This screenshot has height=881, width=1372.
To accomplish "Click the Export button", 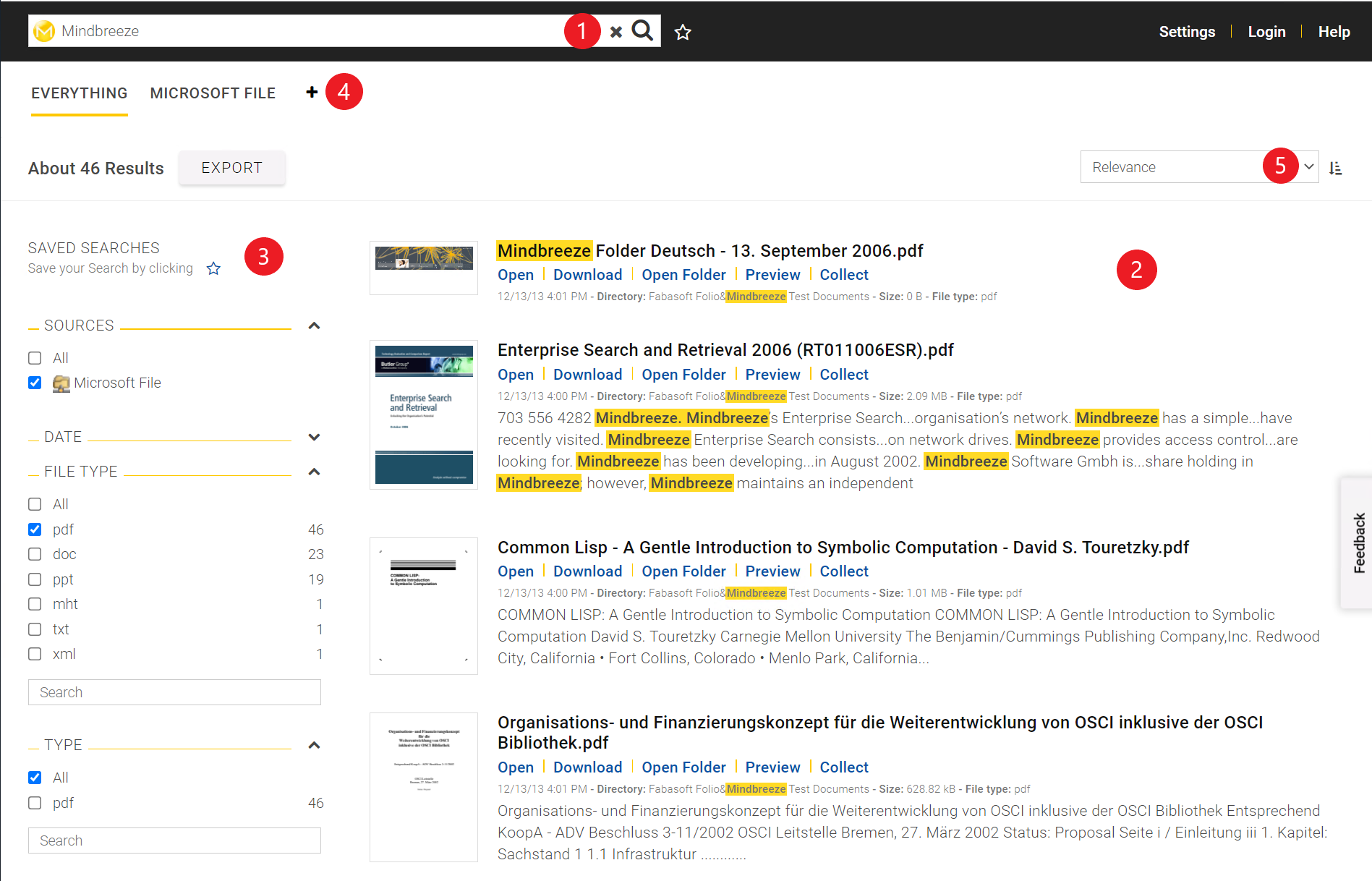I will [231, 168].
